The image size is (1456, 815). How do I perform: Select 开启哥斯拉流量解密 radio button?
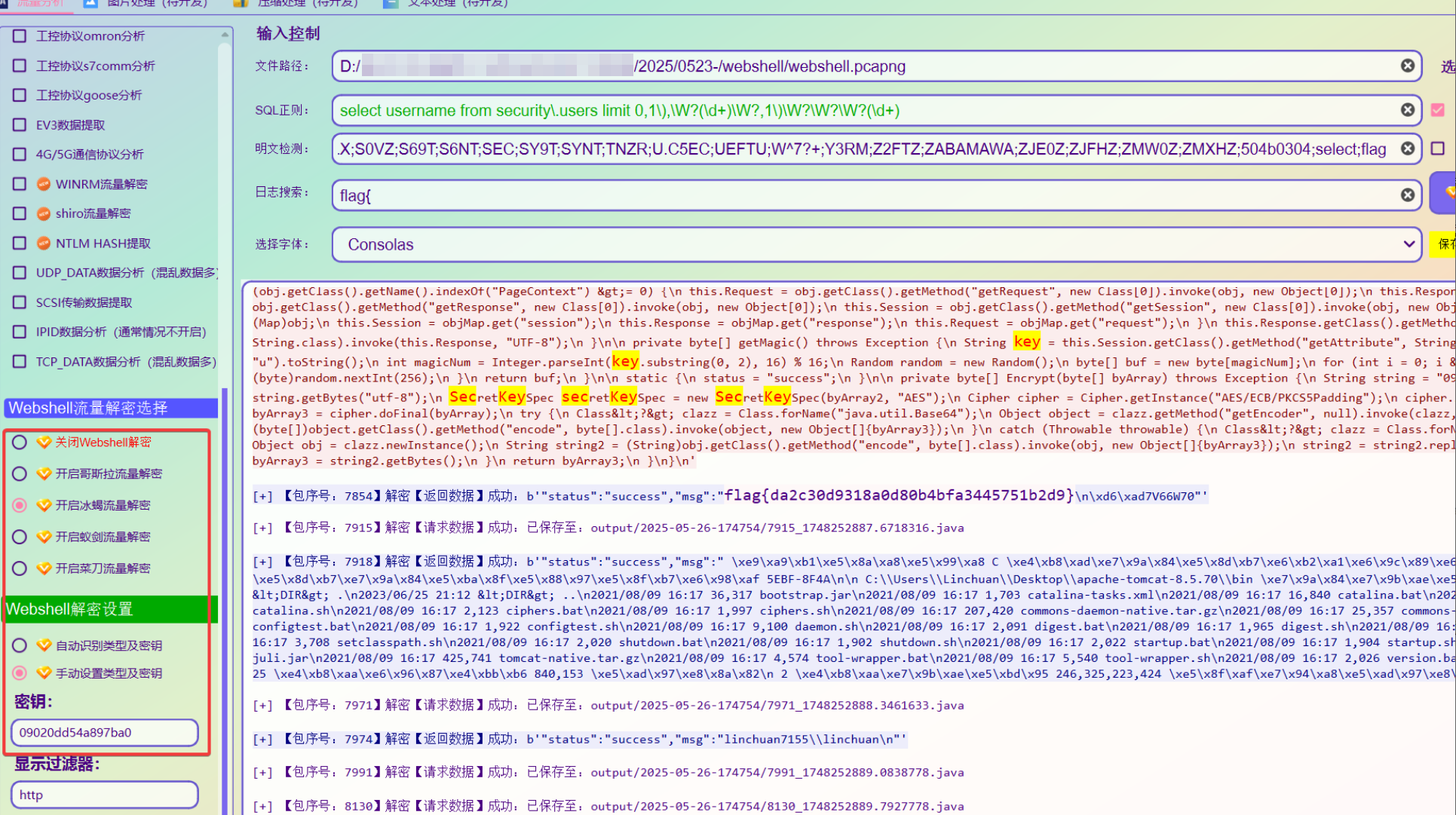pos(20,474)
